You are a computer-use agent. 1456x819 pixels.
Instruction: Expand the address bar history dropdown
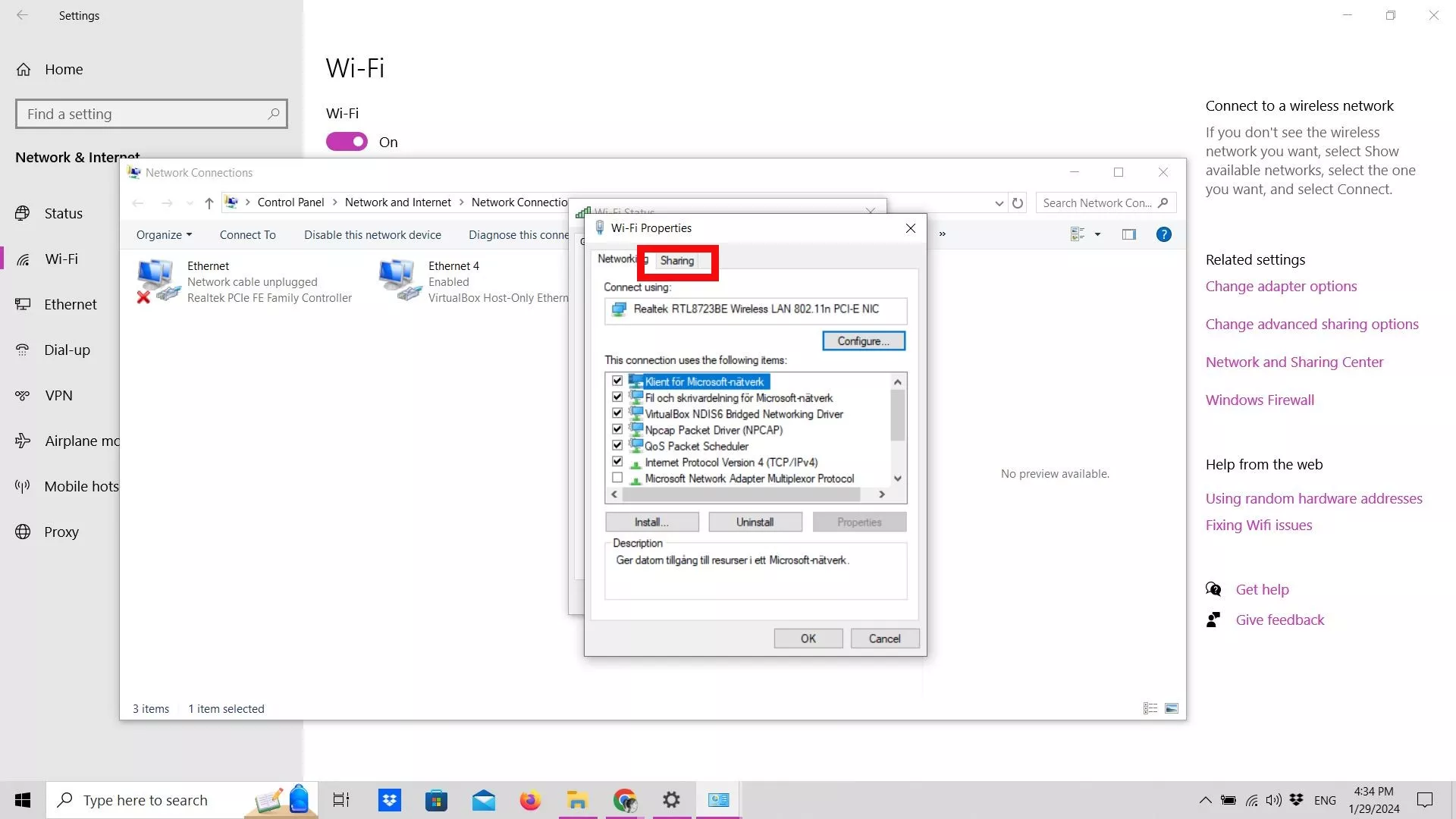tap(999, 203)
